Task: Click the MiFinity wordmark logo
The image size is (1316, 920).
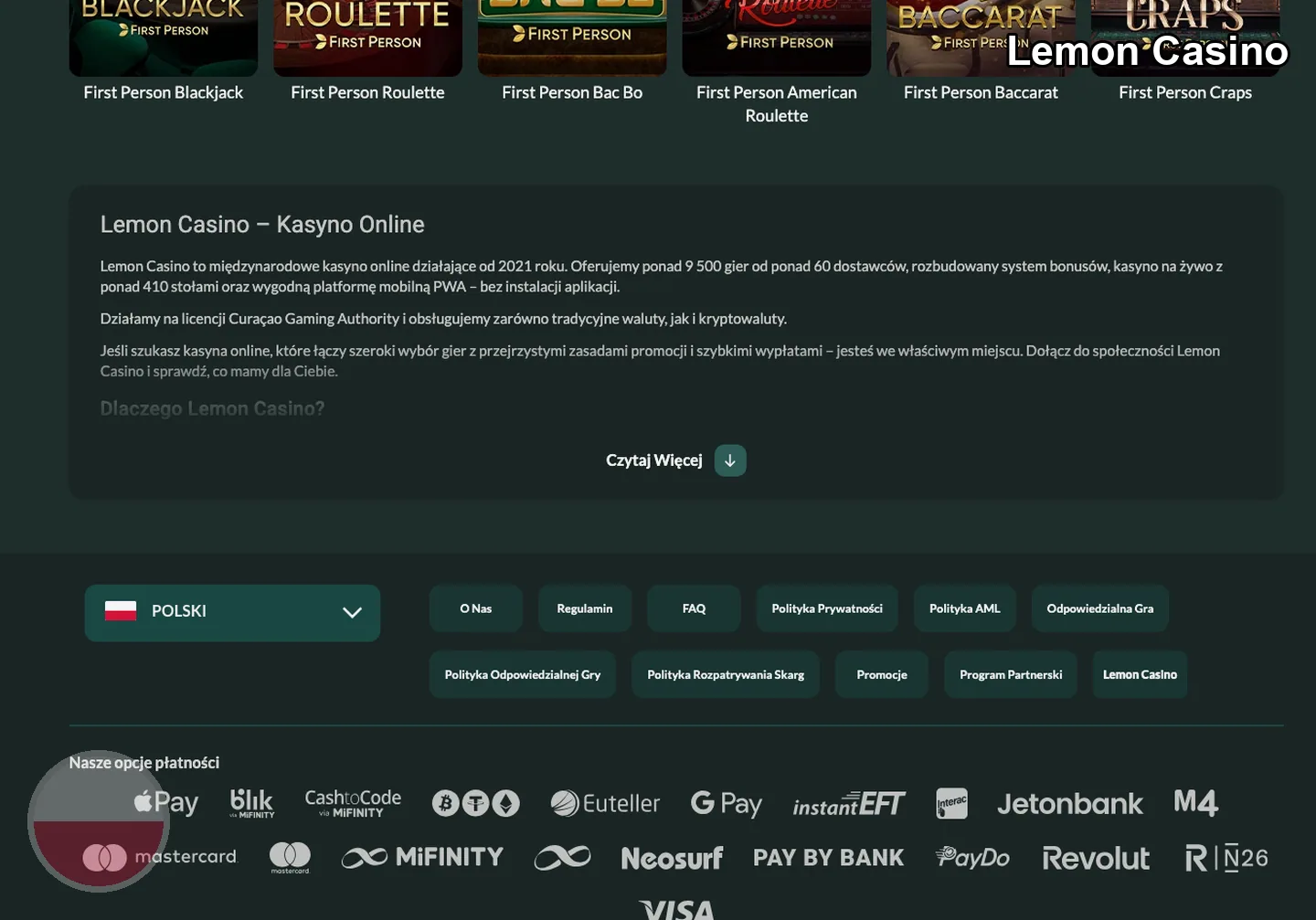Action: [x=422, y=857]
